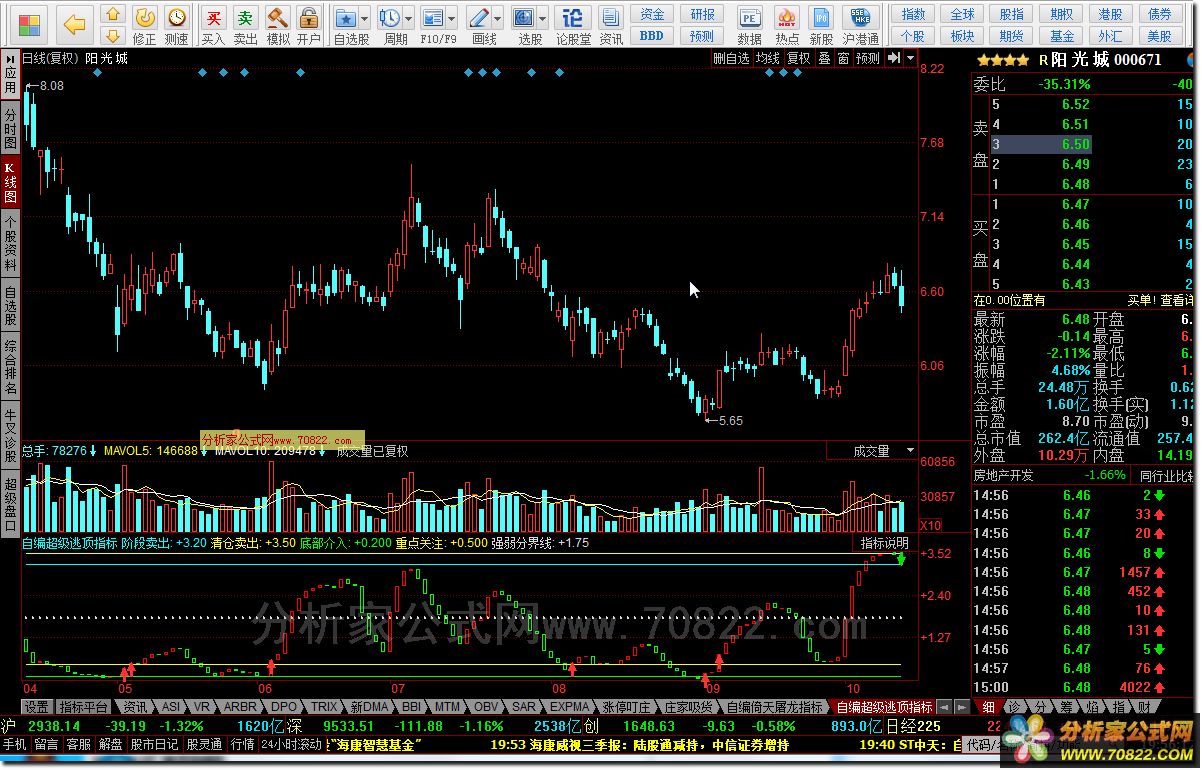Screen dimensions: 1202x770
Task: Click the 周期 period clock icon
Action: click(x=391, y=18)
